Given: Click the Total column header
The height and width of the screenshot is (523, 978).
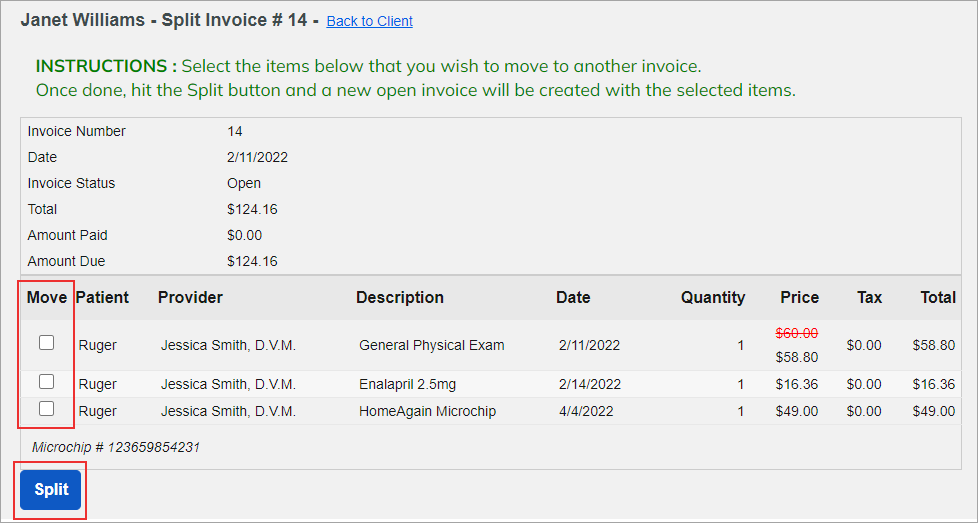Looking at the screenshot, I should [x=938, y=297].
